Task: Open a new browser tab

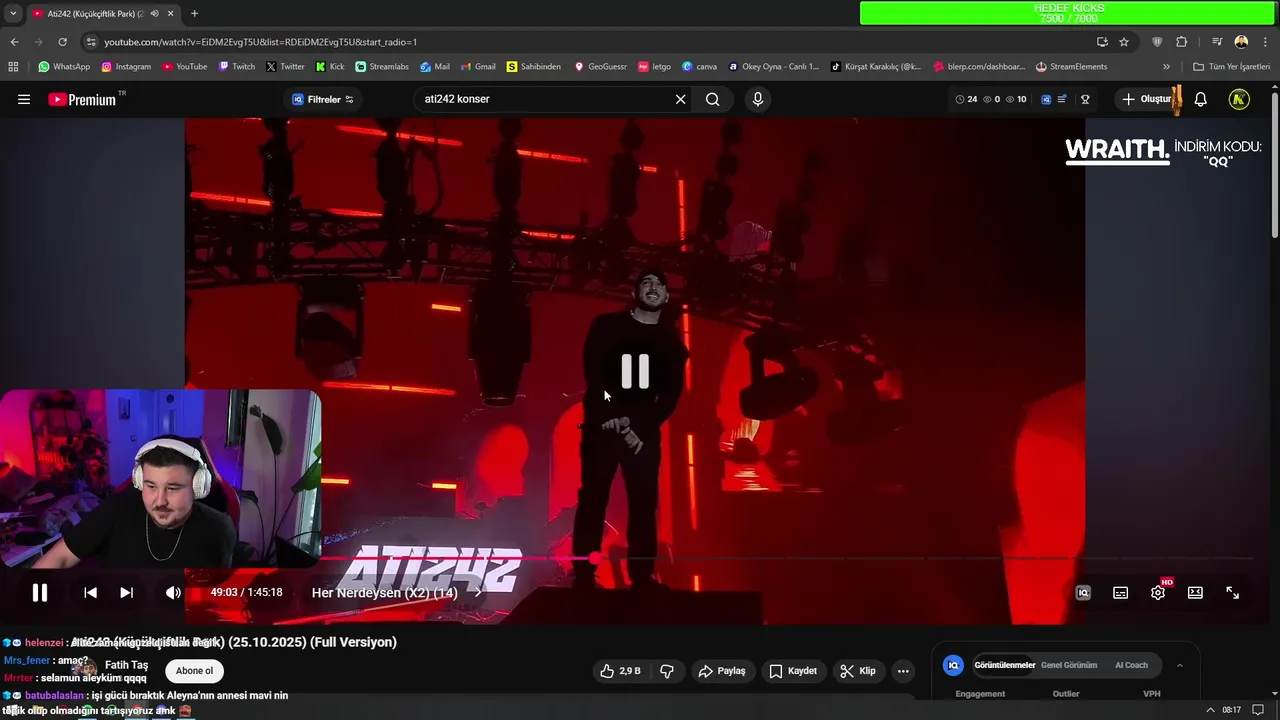Action: click(x=194, y=14)
